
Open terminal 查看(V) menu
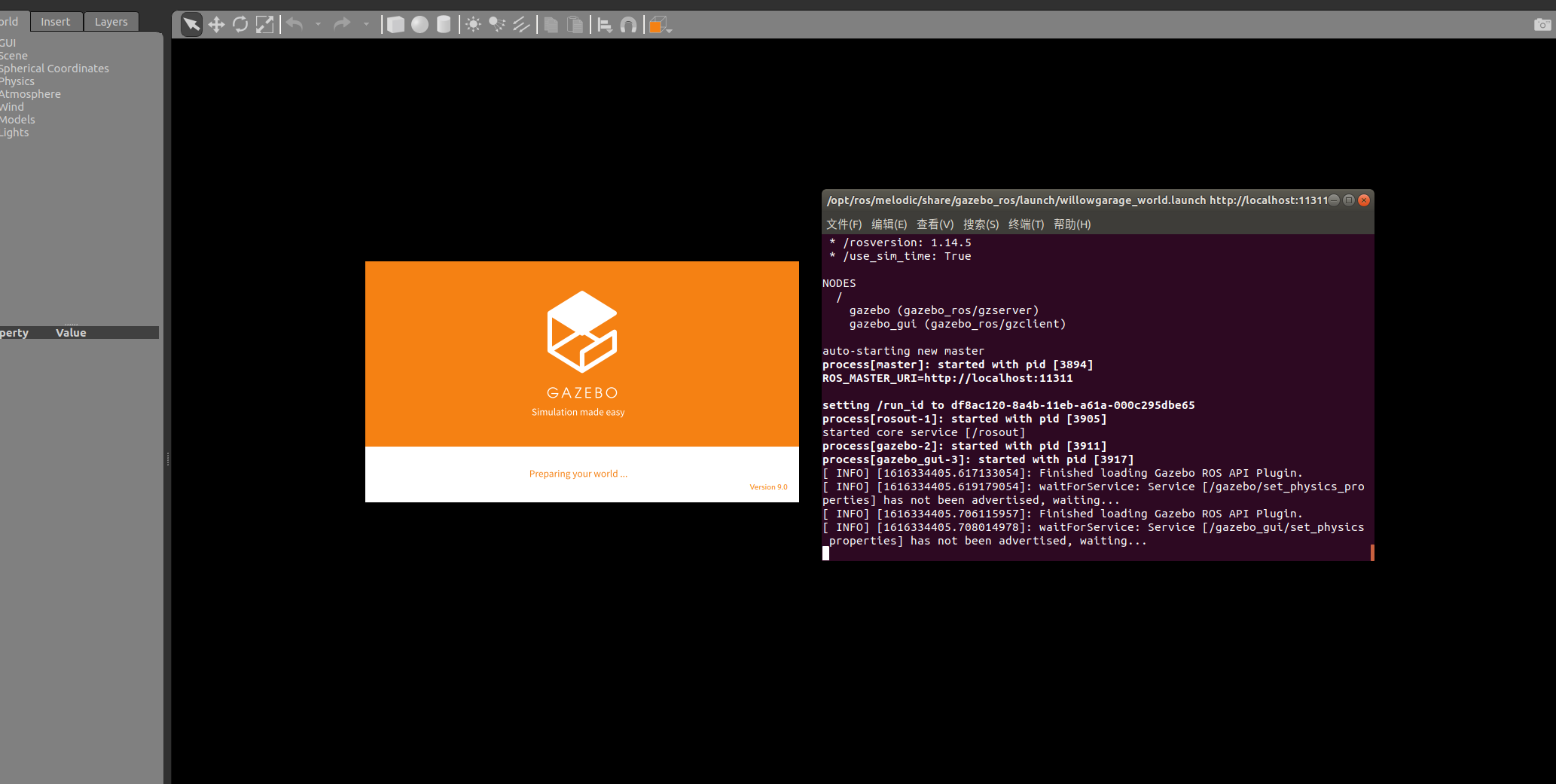(x=935, y=224)
